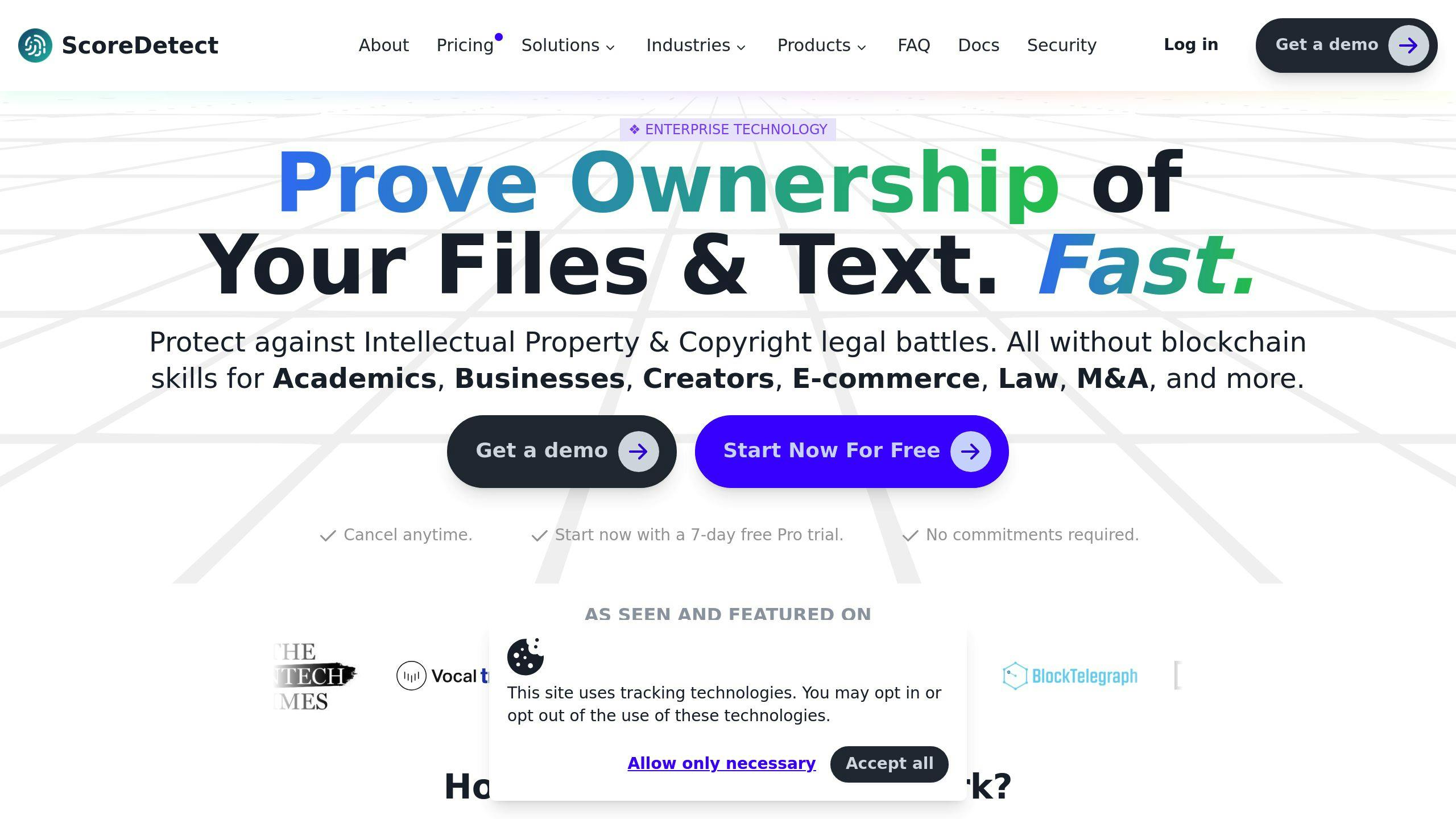This screenshot has height=819, width=1456.
Task: Open the About menu item
Action: [384, 45]
